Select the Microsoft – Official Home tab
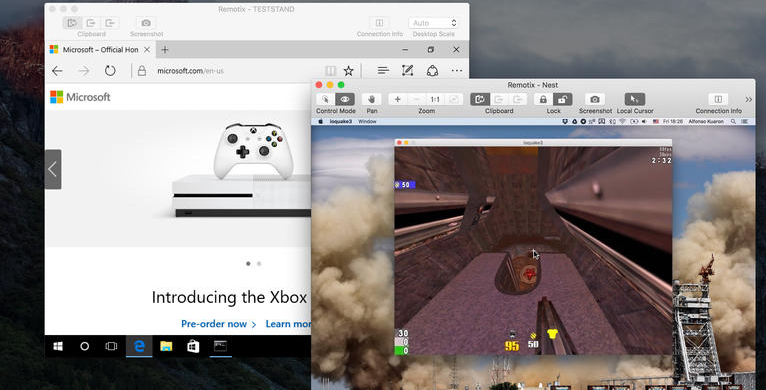766x390 pixels. [100, 49]
